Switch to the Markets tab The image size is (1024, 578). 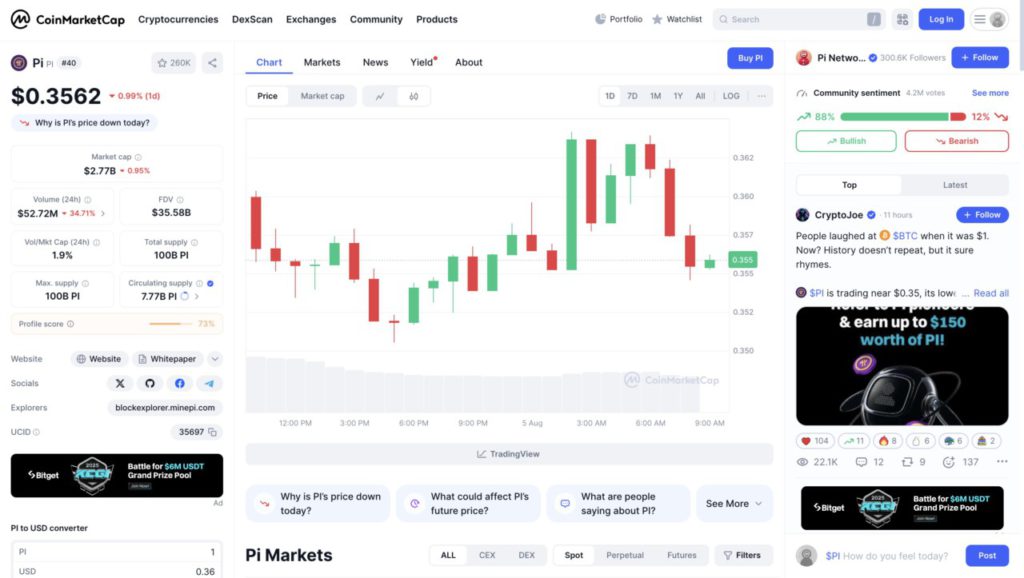pos(322,62)
